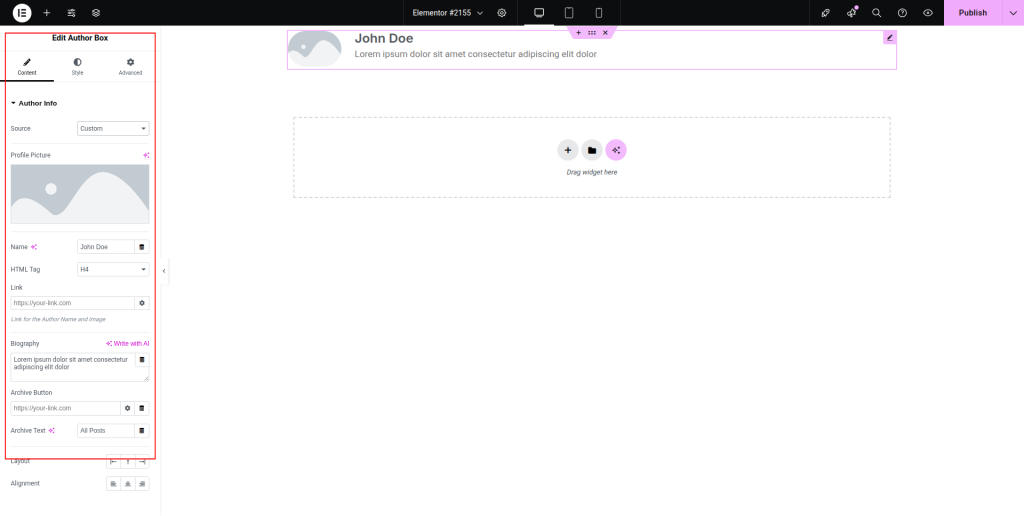Set Alignment to left

click(x=114, y=483)
